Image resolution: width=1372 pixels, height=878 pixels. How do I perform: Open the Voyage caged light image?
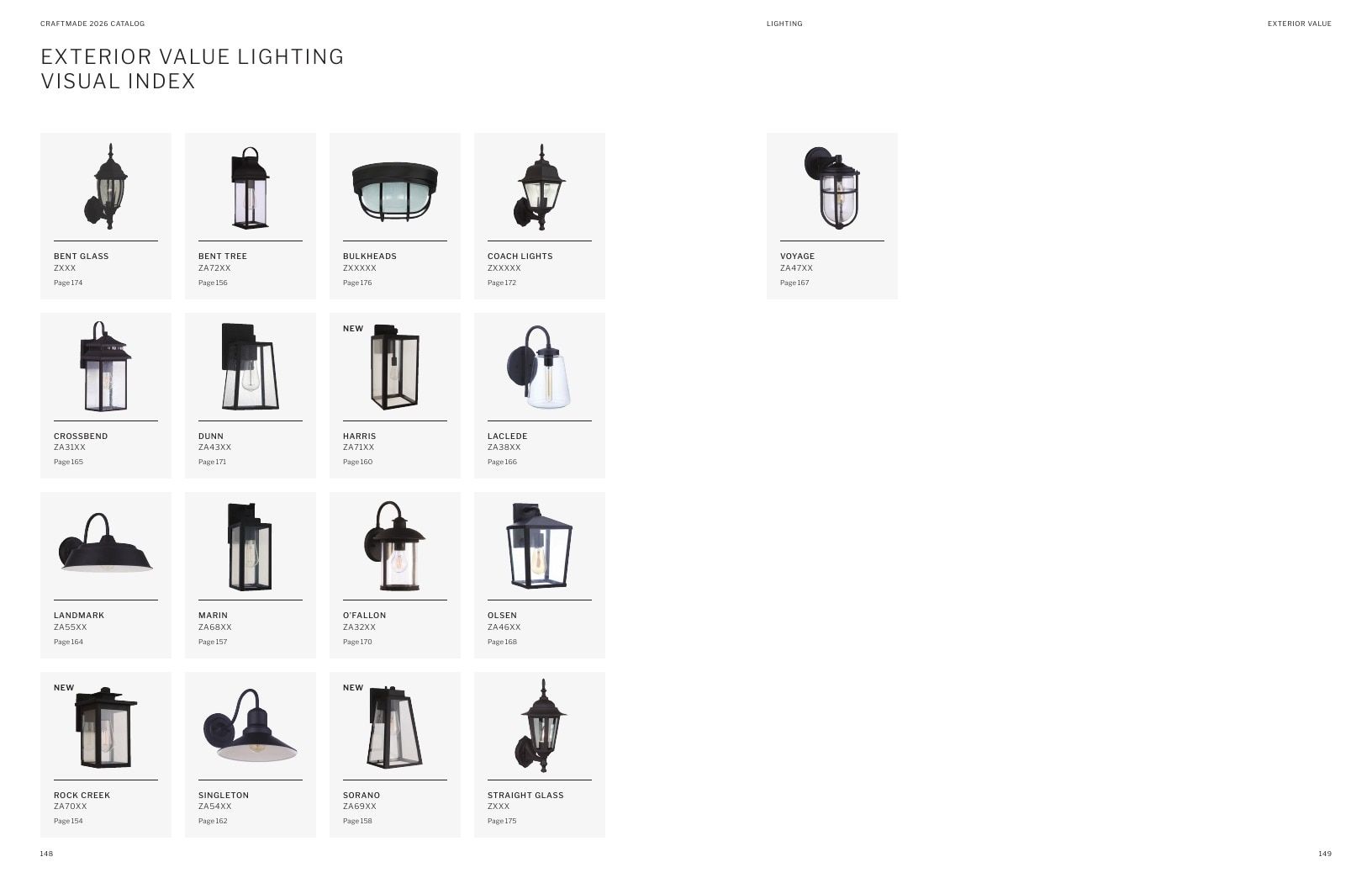click(x=831, y=188)
